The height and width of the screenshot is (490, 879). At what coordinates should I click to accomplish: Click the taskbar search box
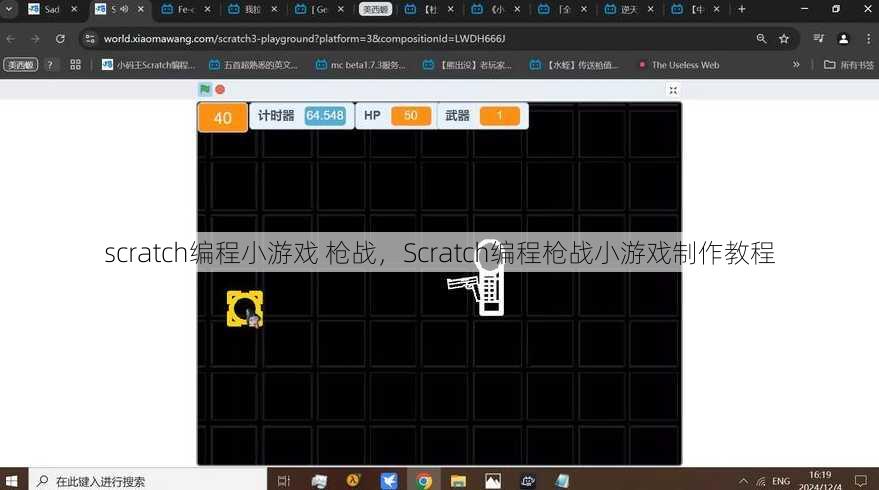147,481
